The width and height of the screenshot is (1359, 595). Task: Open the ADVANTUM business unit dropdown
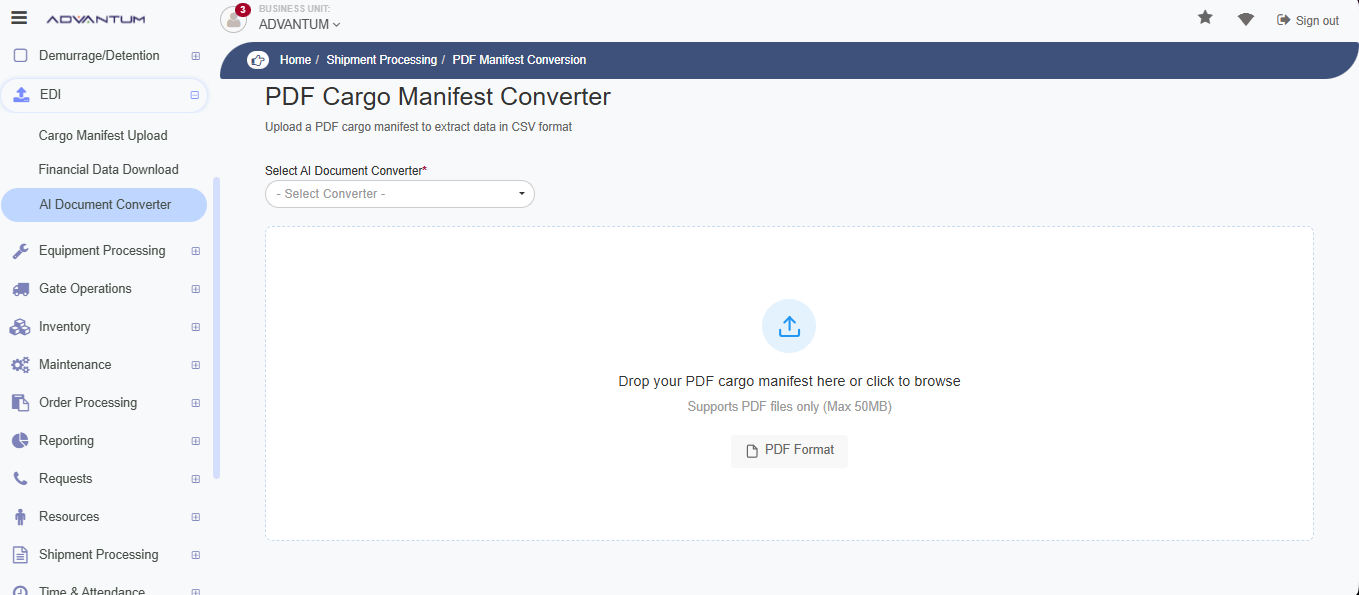coord(299,24)
